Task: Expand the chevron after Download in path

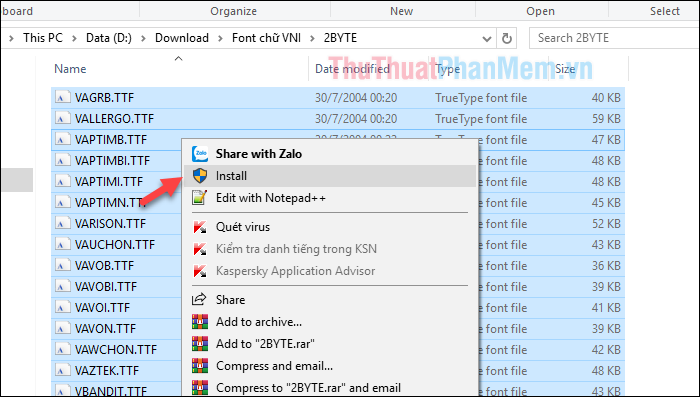Action: 221,38
